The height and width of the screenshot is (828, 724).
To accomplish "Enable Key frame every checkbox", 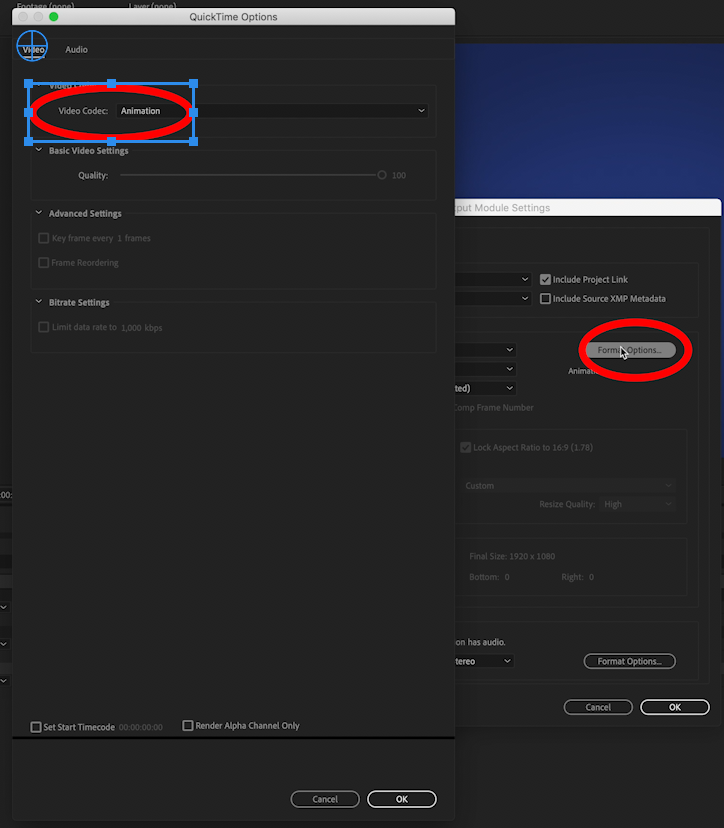I will pyautogui.click(x=43, y=239).
